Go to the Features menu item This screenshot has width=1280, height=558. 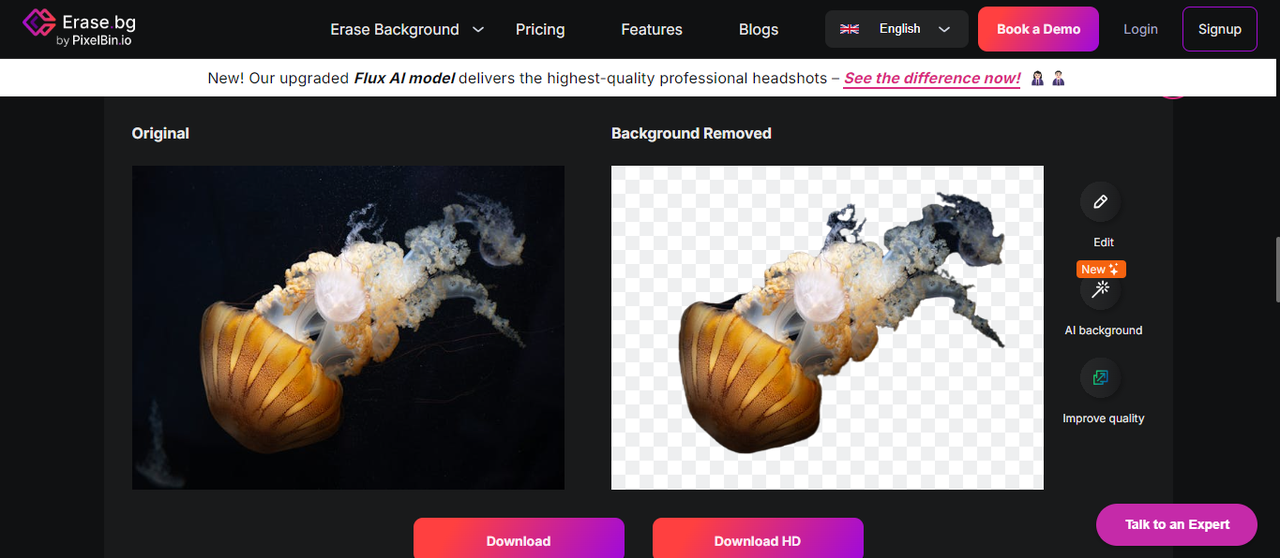tap(651, 29)
